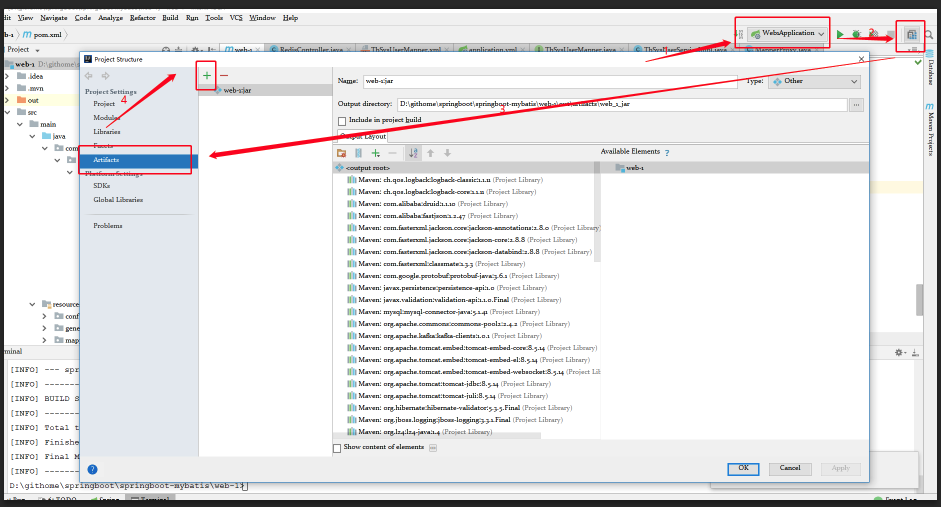The image size is (941, 507).
Task: Add copy of element in output layout
Action: [376, 153]
